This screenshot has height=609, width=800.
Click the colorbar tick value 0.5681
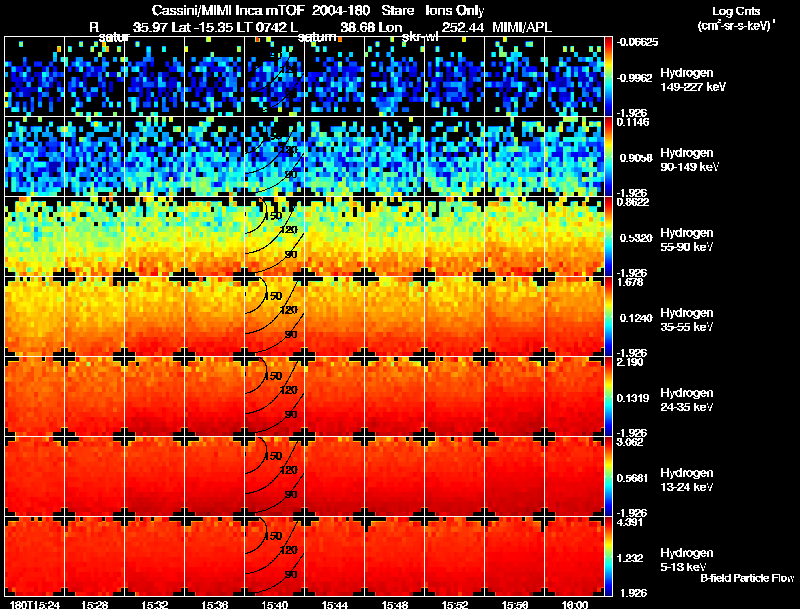tap(633, 478)
